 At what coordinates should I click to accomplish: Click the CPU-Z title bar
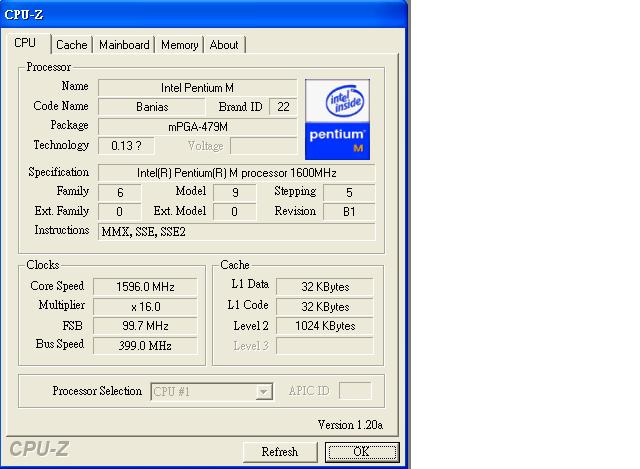(204, 14)
